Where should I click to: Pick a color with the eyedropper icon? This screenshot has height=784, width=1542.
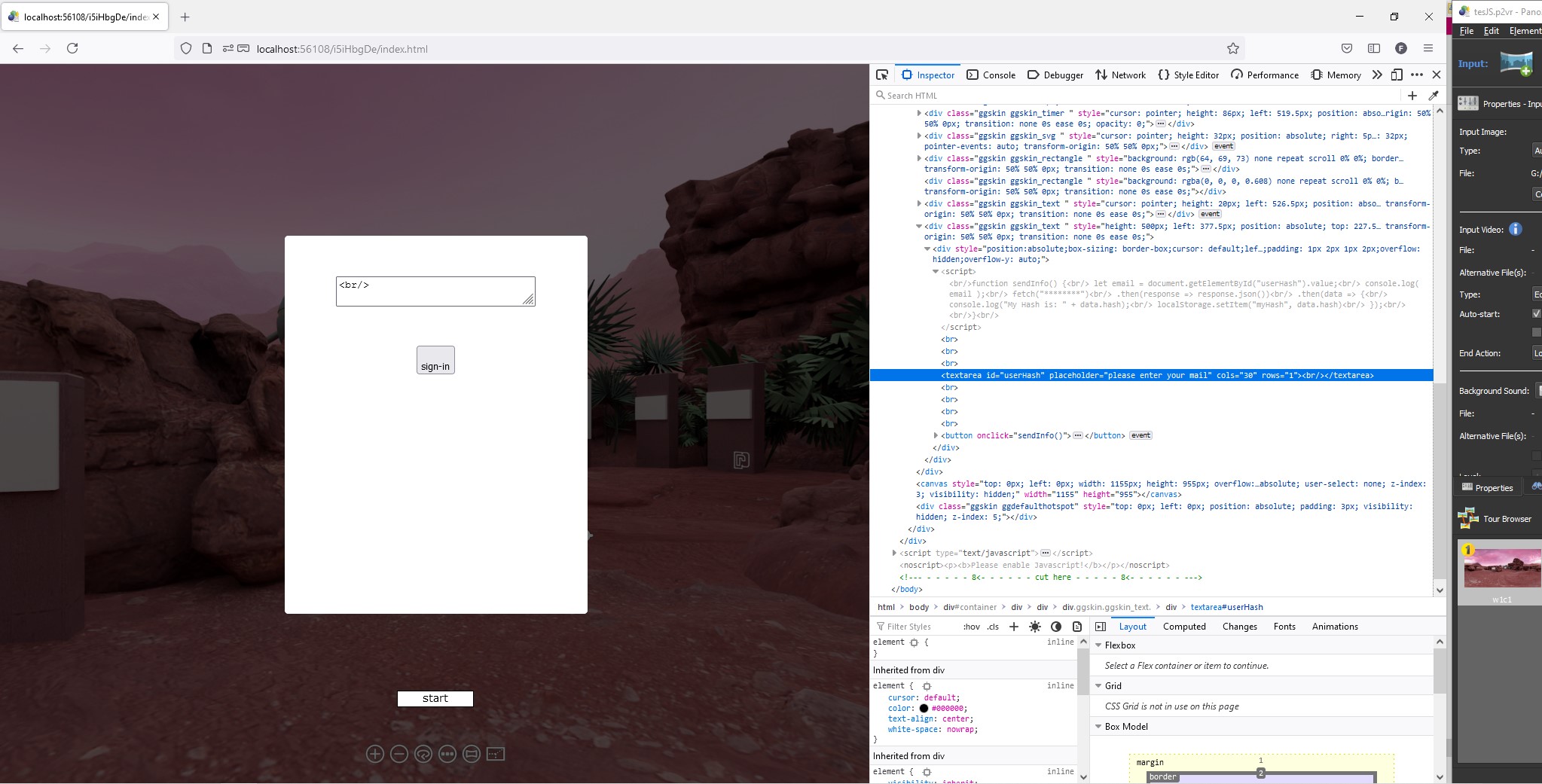pyautogui.click(x=1434, y=96)
